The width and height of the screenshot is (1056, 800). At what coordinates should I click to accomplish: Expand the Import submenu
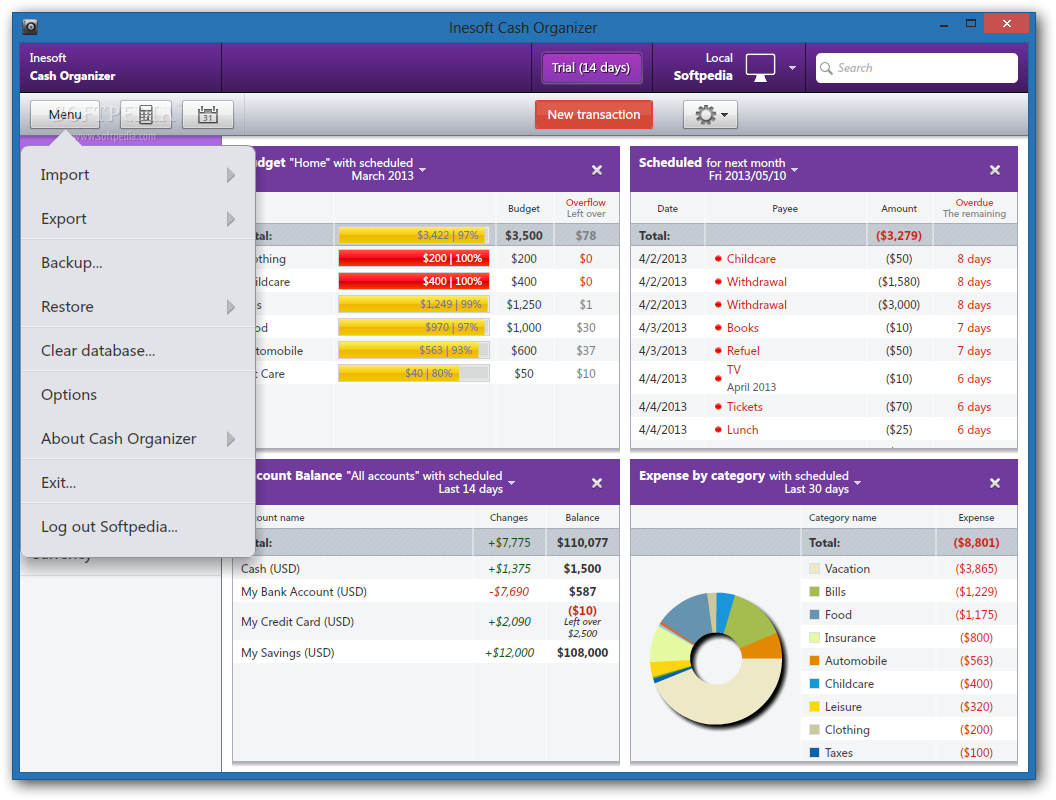coord(138,175)
